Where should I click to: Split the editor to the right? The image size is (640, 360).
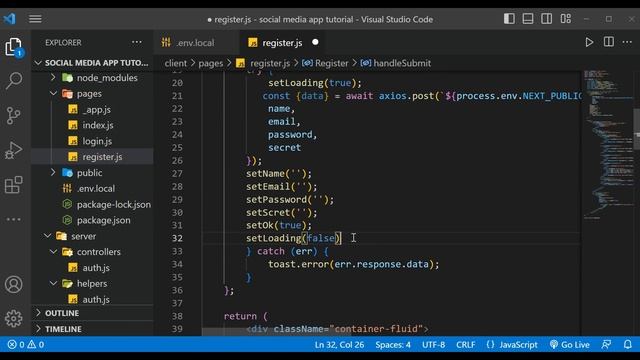click(609, 42)
